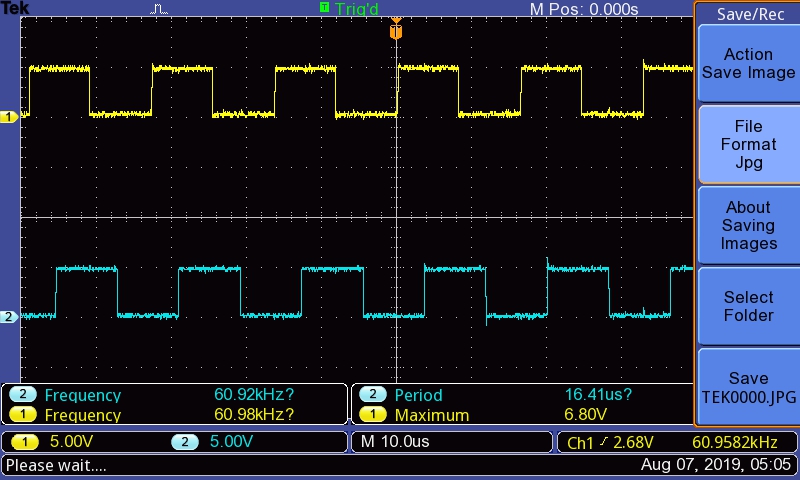Click the Tek logo
The width and height of the screenshot is (800, 480).
click(x=17, y=9)
